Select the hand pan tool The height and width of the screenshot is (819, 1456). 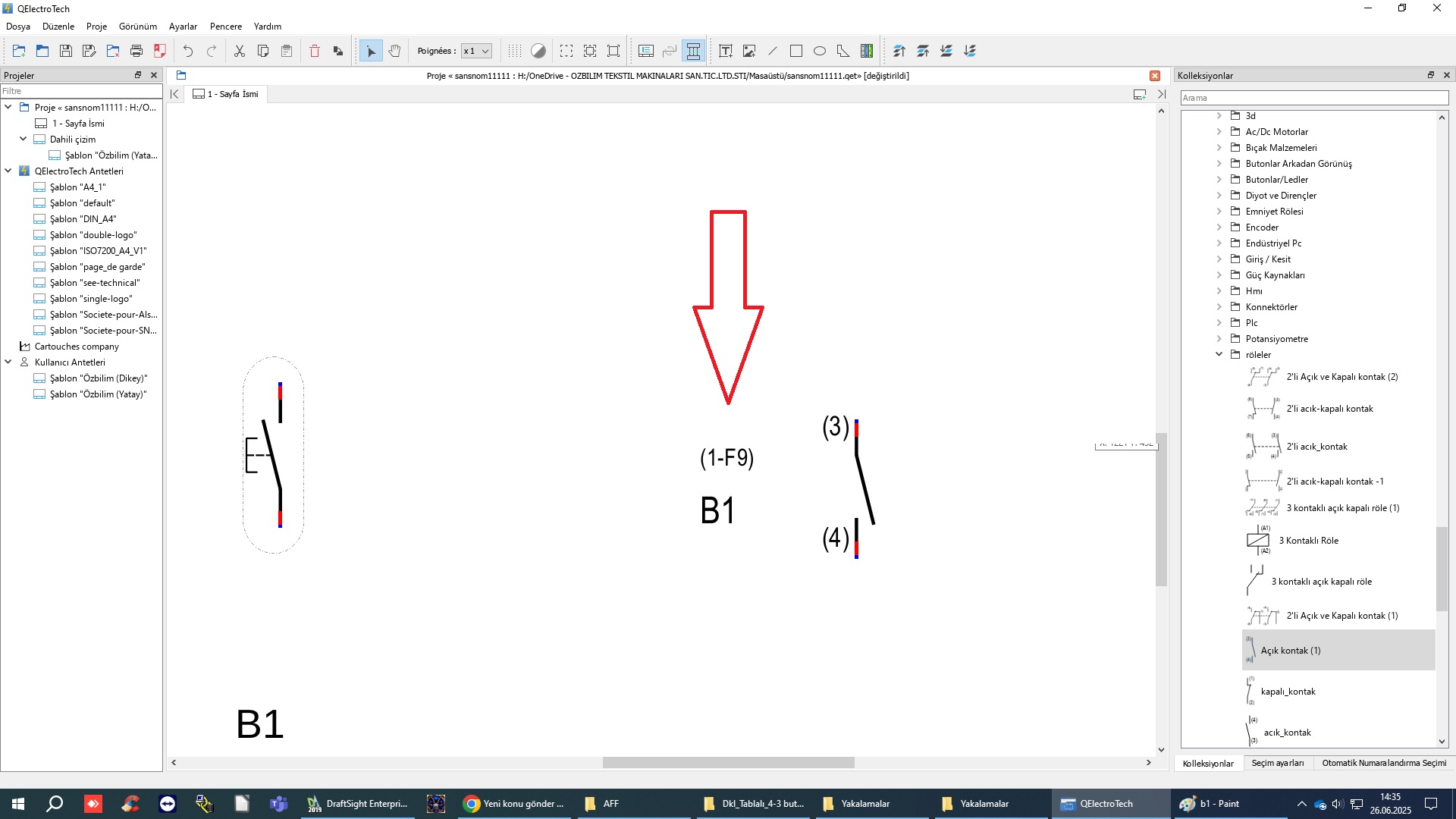394,51
